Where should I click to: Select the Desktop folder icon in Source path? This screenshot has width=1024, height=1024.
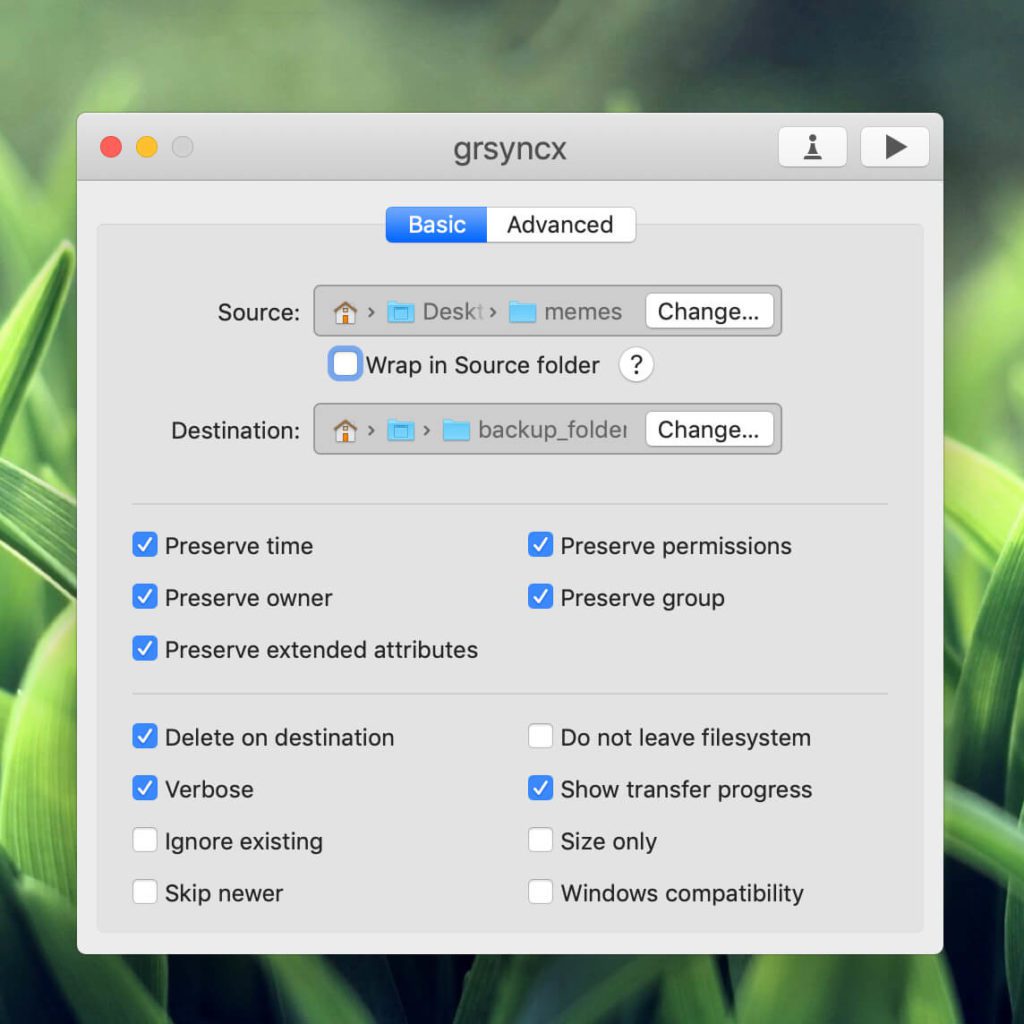tap(400, 311)
